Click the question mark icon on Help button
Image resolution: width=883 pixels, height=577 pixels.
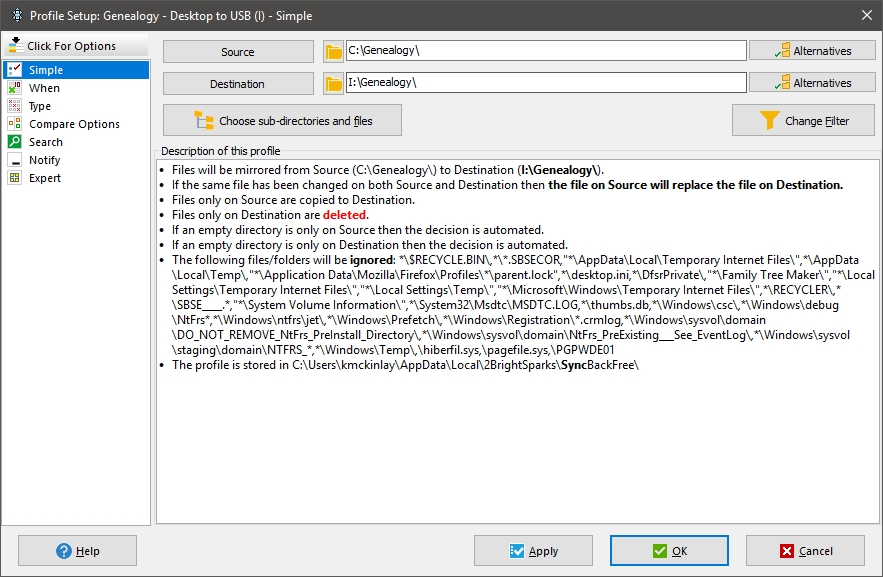(x=61, y=550)
